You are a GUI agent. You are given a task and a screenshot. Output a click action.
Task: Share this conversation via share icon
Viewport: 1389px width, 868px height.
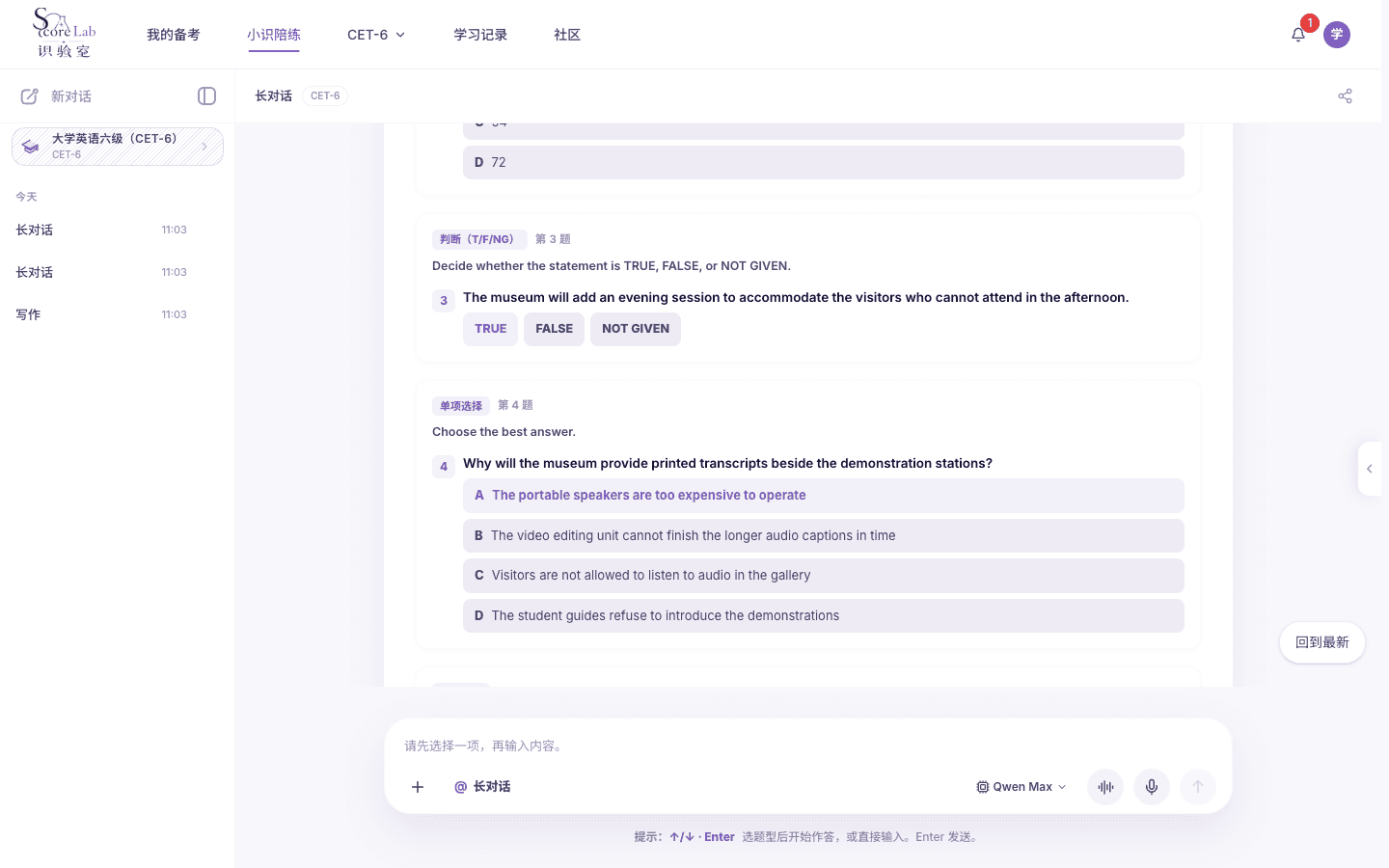pos(1346,96)
